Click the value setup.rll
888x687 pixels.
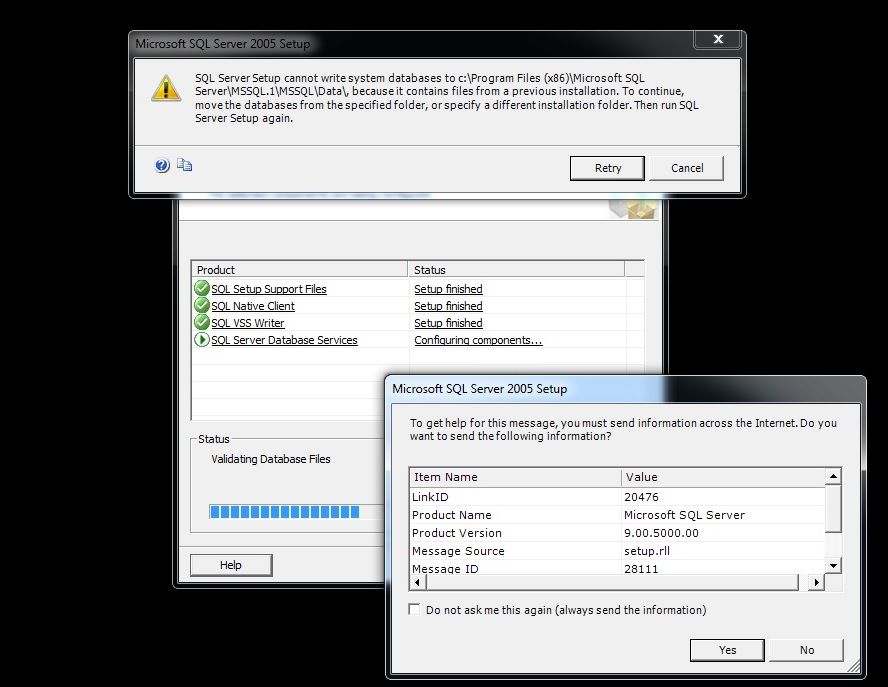point(646,551)
